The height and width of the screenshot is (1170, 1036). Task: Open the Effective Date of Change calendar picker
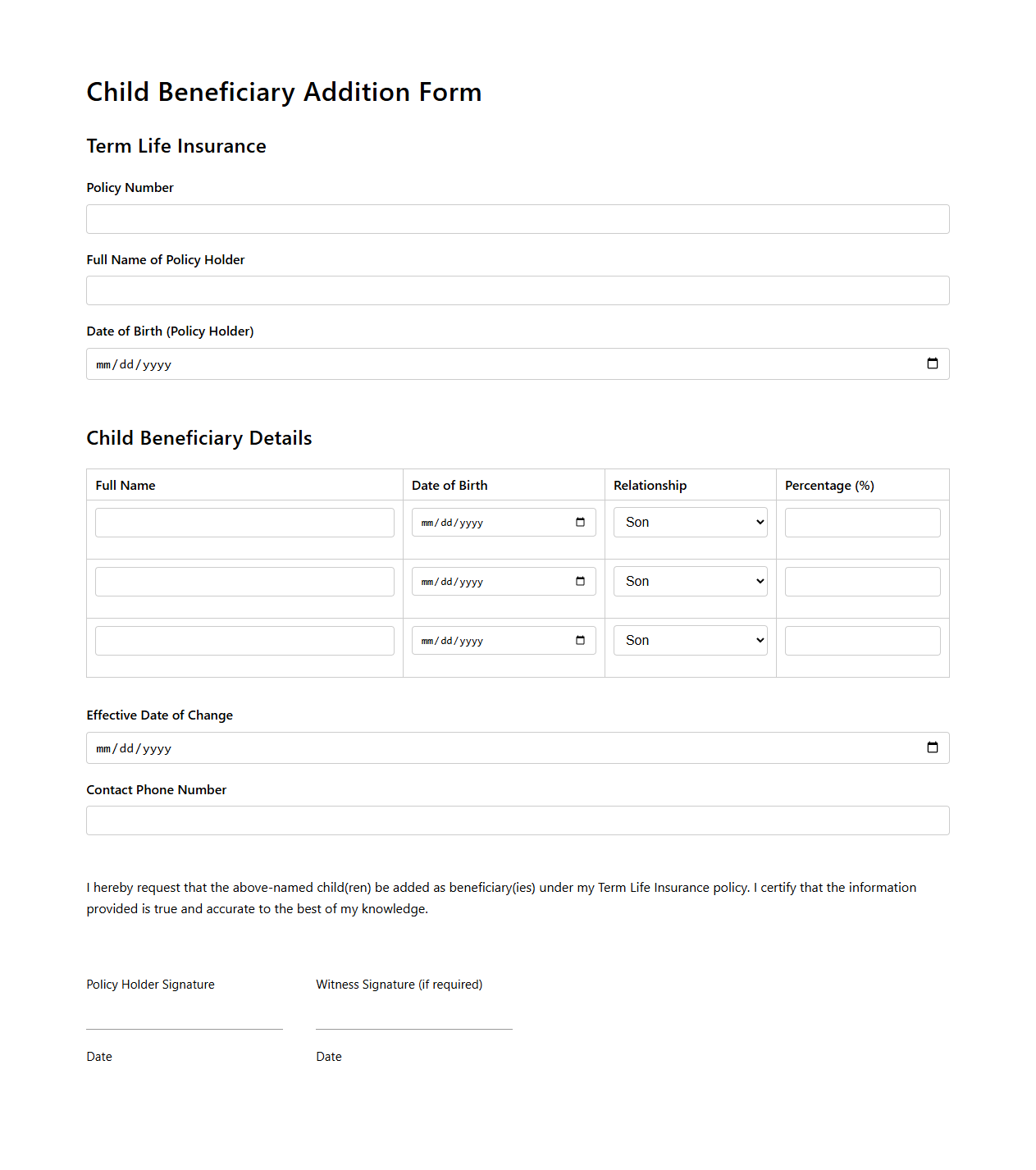[933, 747]
